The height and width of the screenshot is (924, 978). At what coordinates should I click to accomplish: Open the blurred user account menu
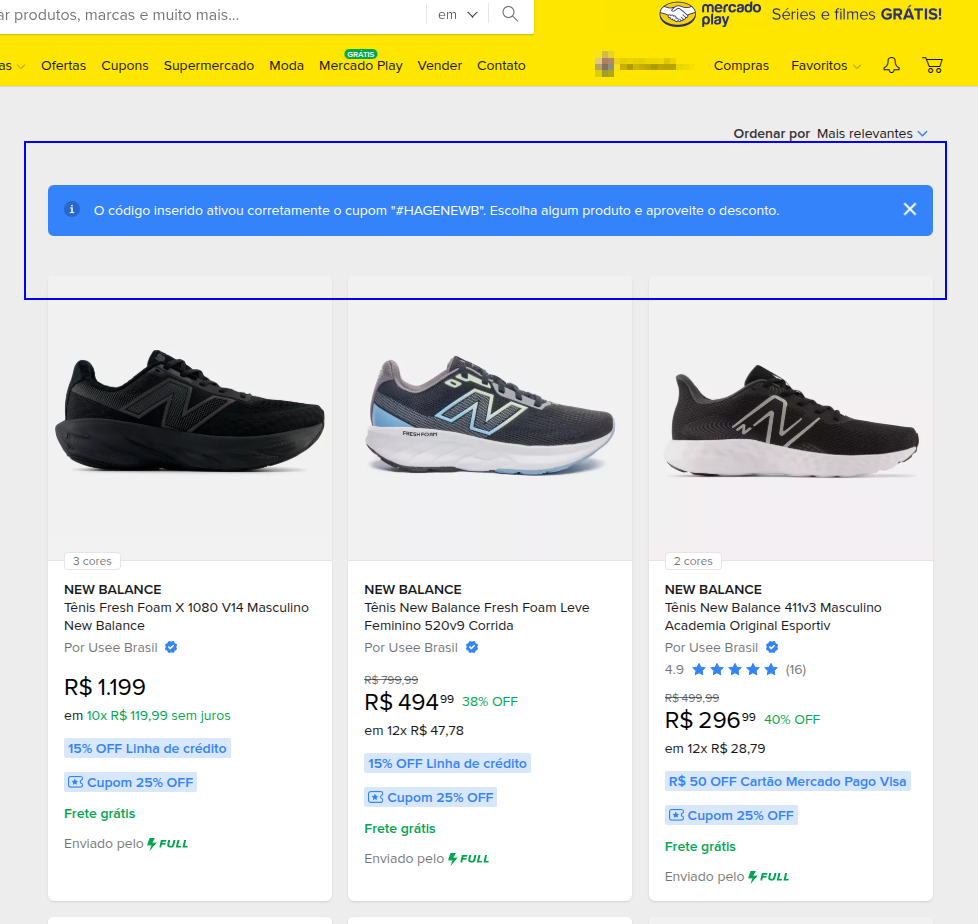(645, 66)
